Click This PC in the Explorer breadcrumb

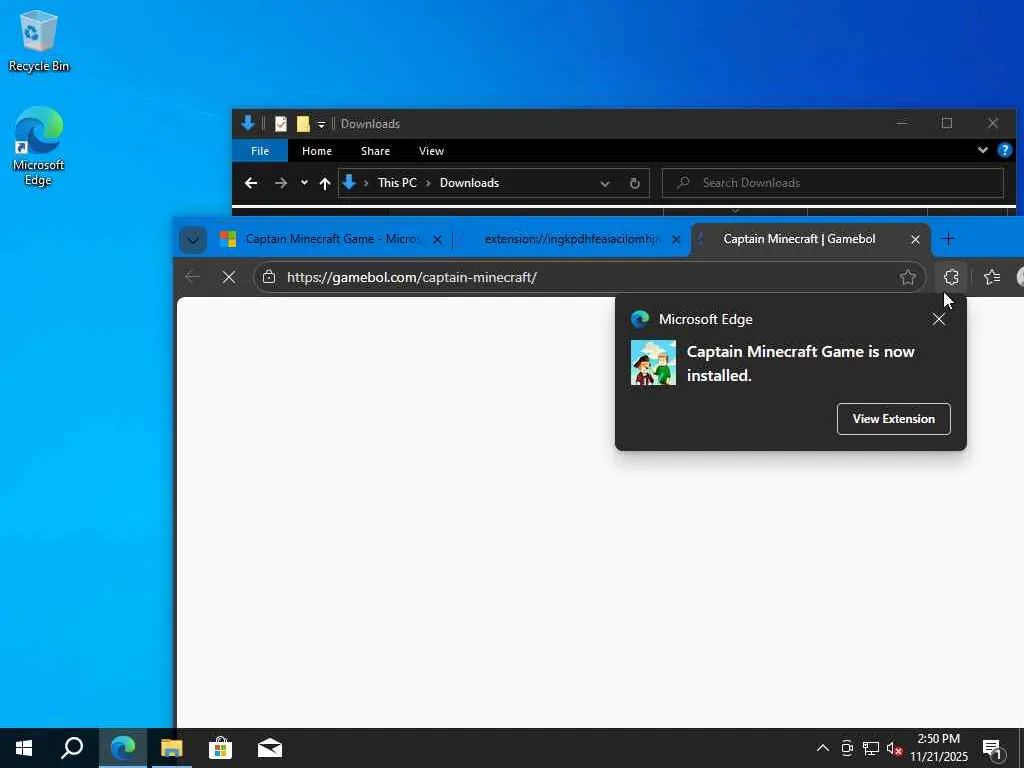[x=397, y=183]
